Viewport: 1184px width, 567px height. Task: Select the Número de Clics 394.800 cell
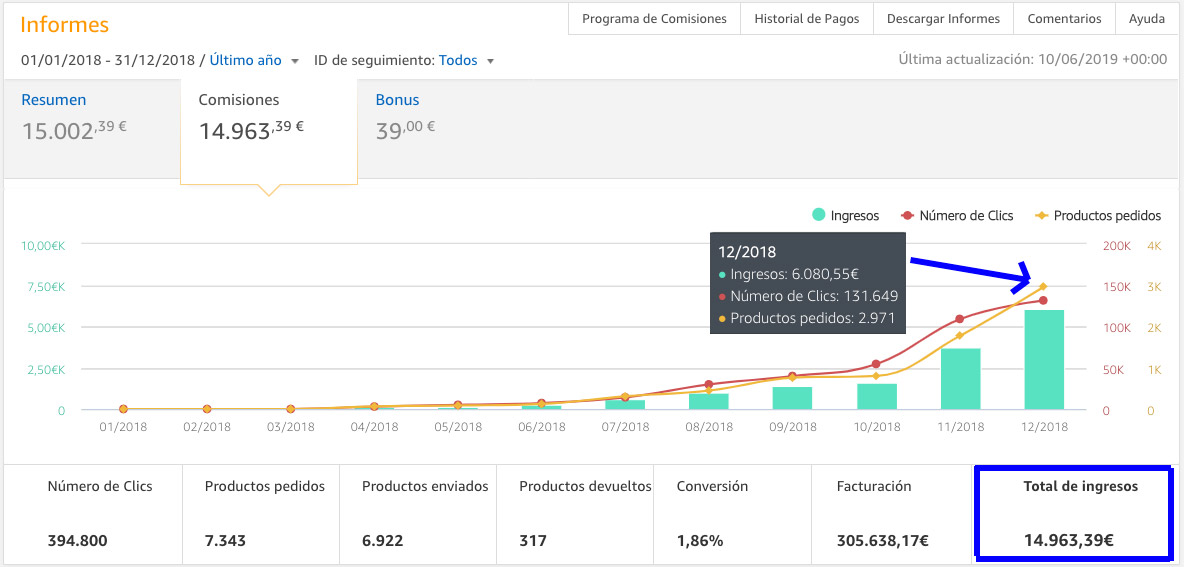(94, 514)
